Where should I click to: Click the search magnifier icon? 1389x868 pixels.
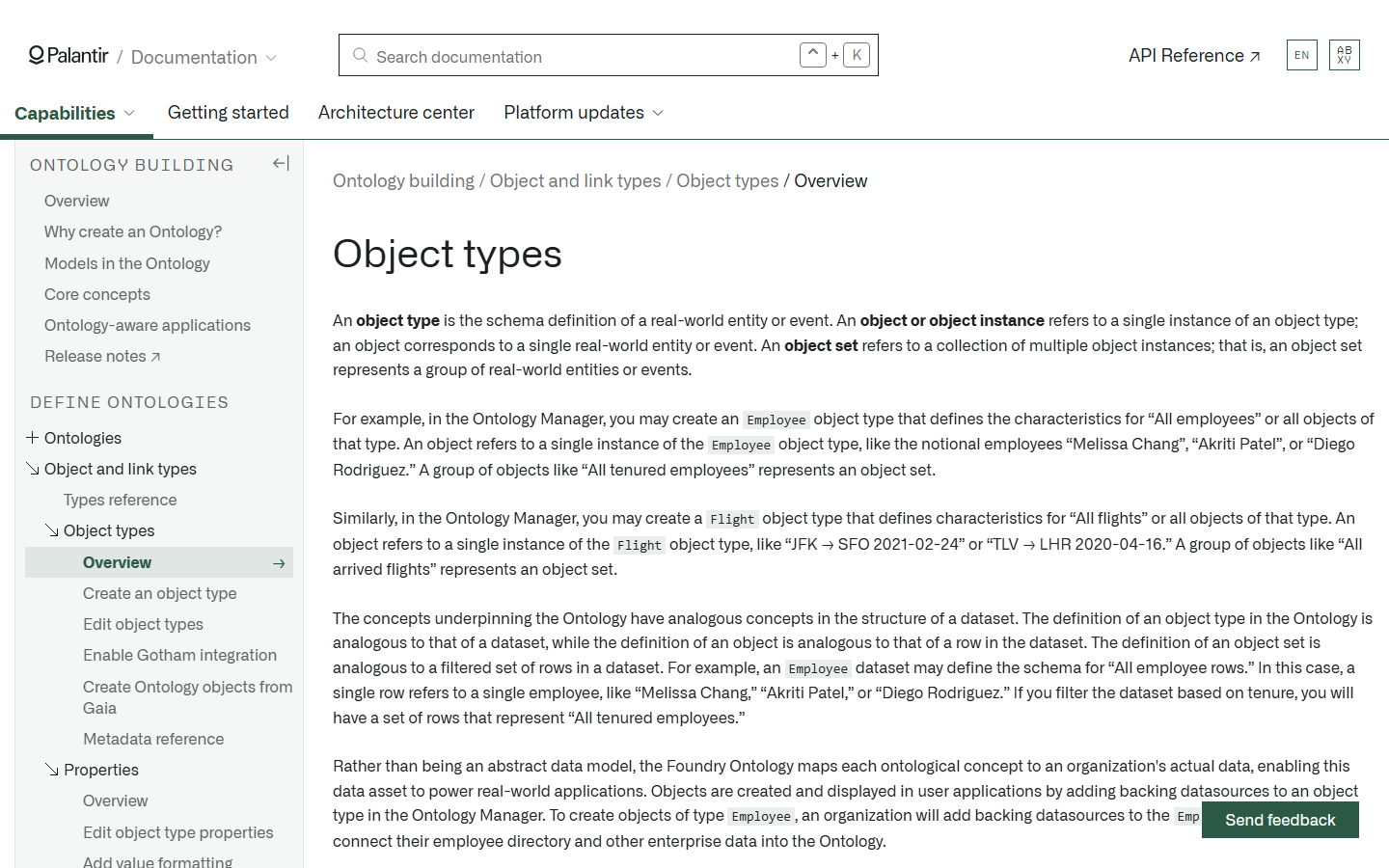point(360,56)
